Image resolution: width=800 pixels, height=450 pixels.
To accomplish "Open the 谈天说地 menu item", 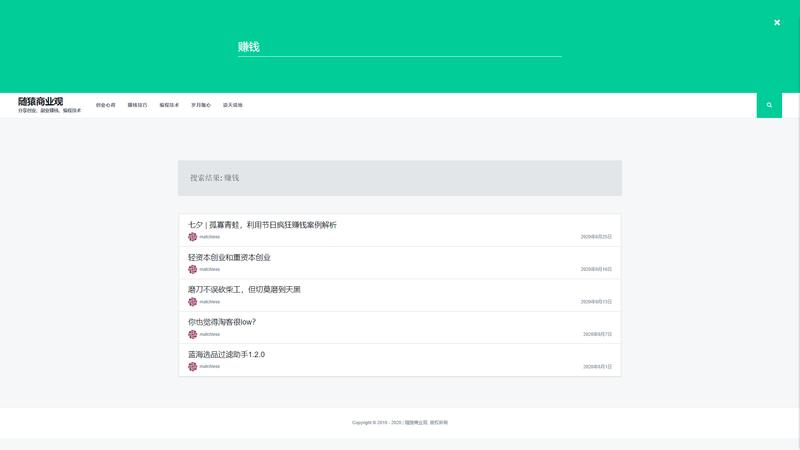I will (233, 105).
